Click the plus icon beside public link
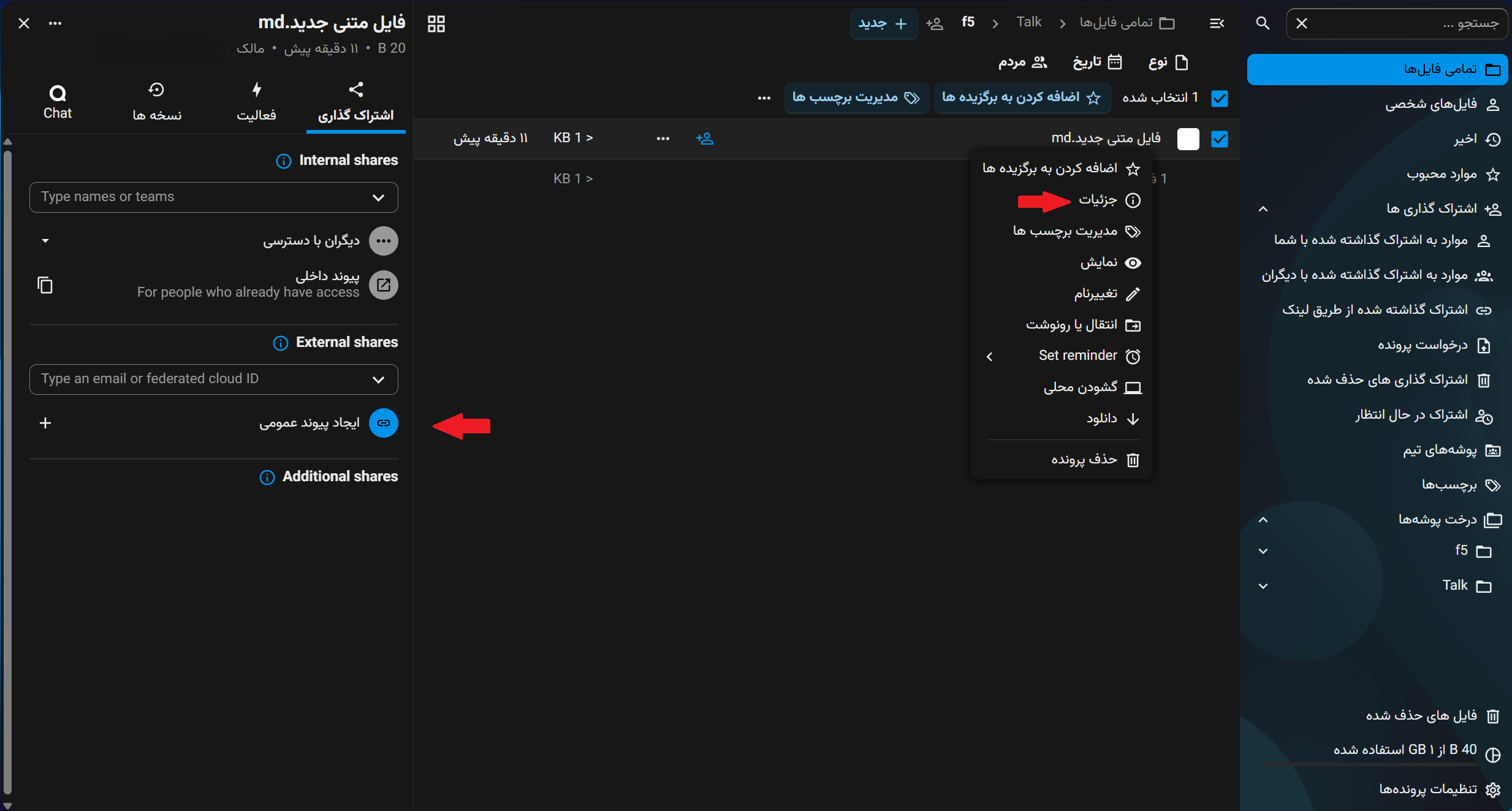This screenshot has width=1512, height=811. [45, 423]
